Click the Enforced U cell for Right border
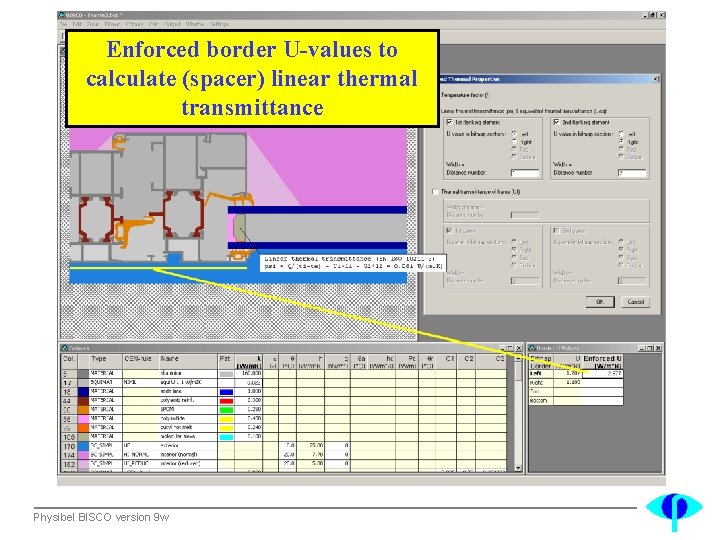Screen dimensions: 720x540 602,382
